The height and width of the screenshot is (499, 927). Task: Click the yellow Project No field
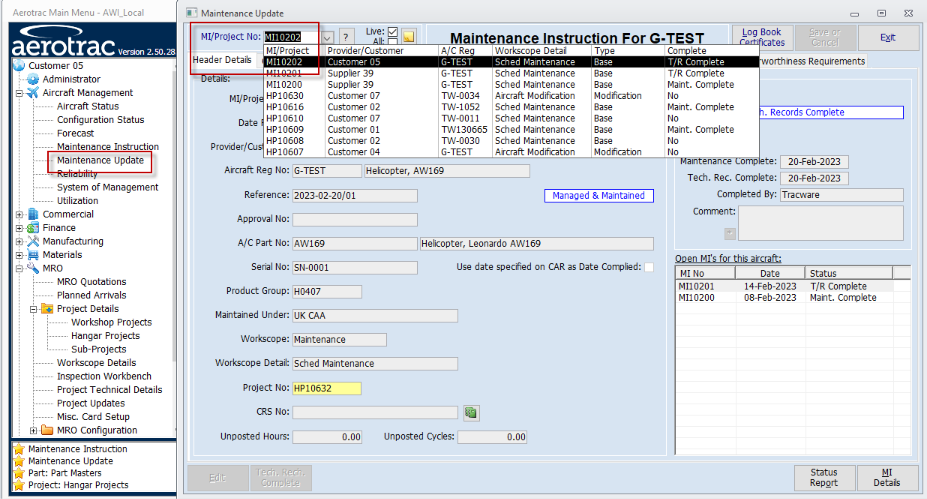click(x=326, y=388)
